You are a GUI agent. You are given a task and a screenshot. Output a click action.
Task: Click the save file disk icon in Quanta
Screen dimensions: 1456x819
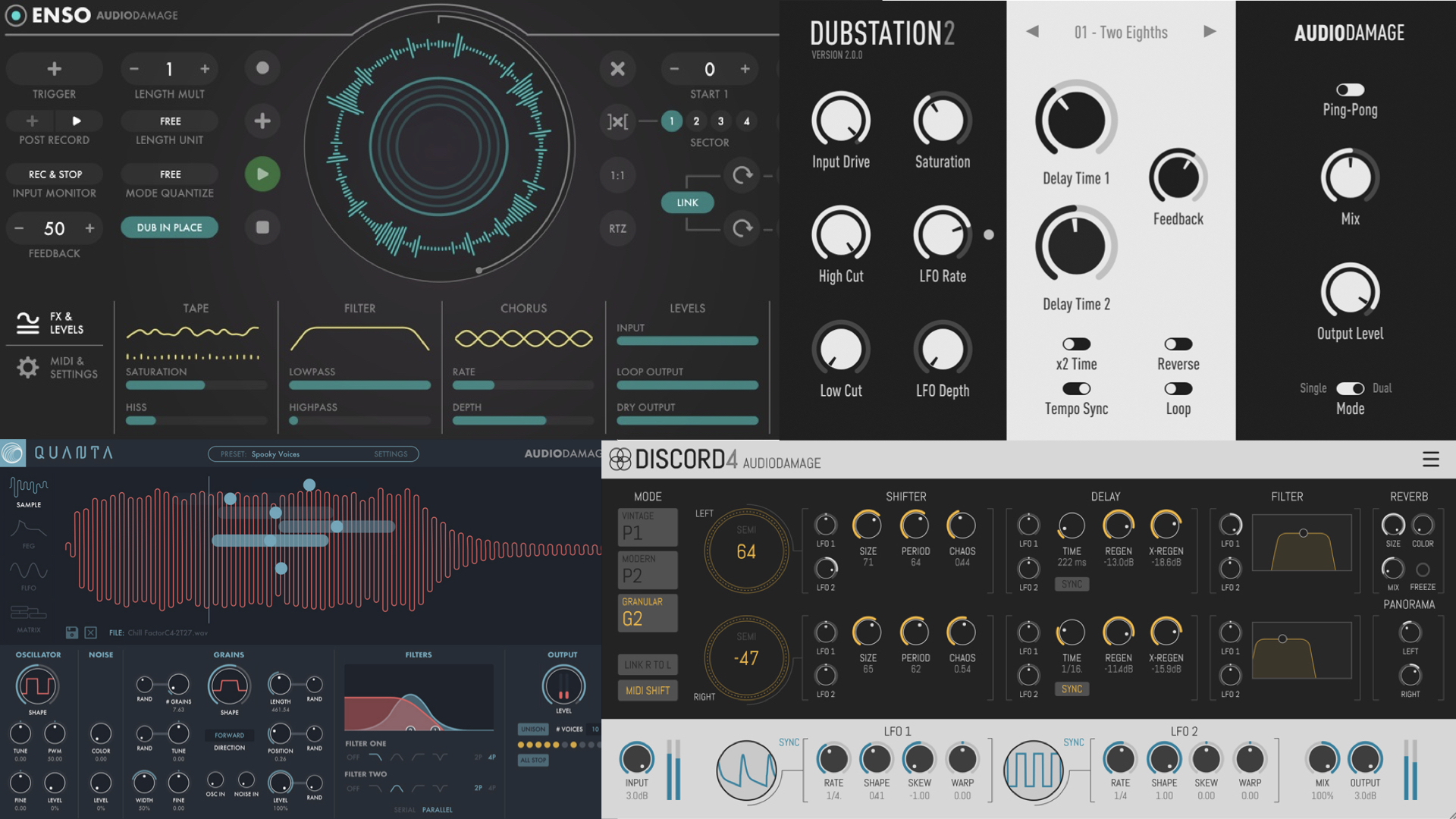click(x=72, y=632)
